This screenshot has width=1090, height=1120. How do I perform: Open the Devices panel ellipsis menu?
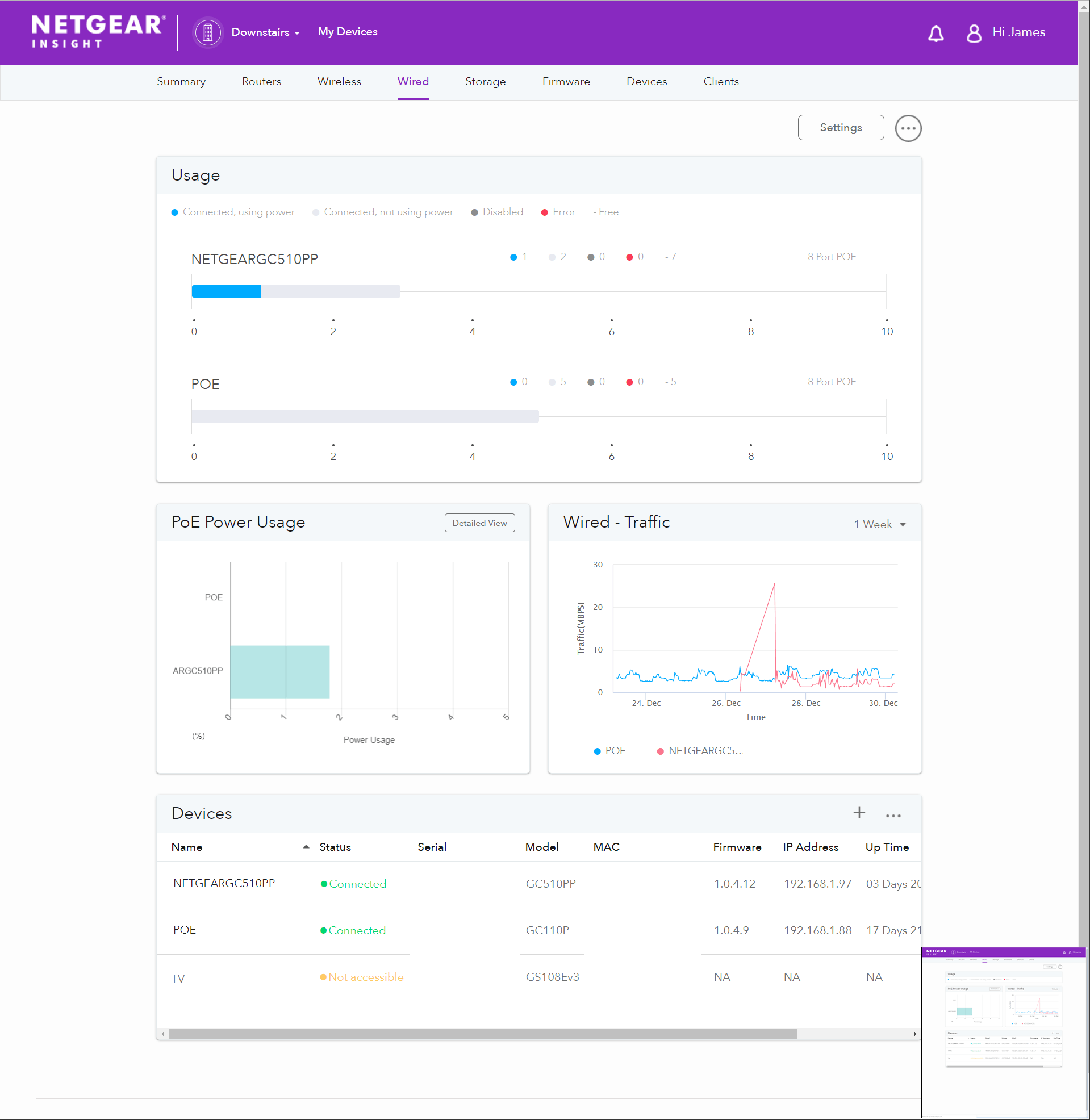point(892,815)
